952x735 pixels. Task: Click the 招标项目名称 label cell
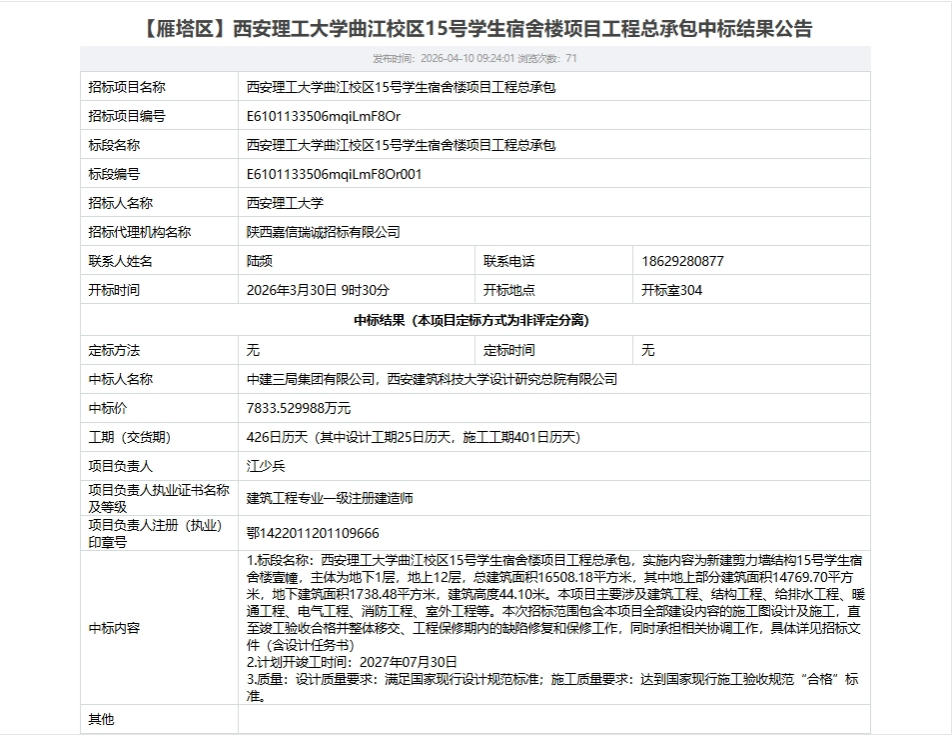(x=127, y=87)
